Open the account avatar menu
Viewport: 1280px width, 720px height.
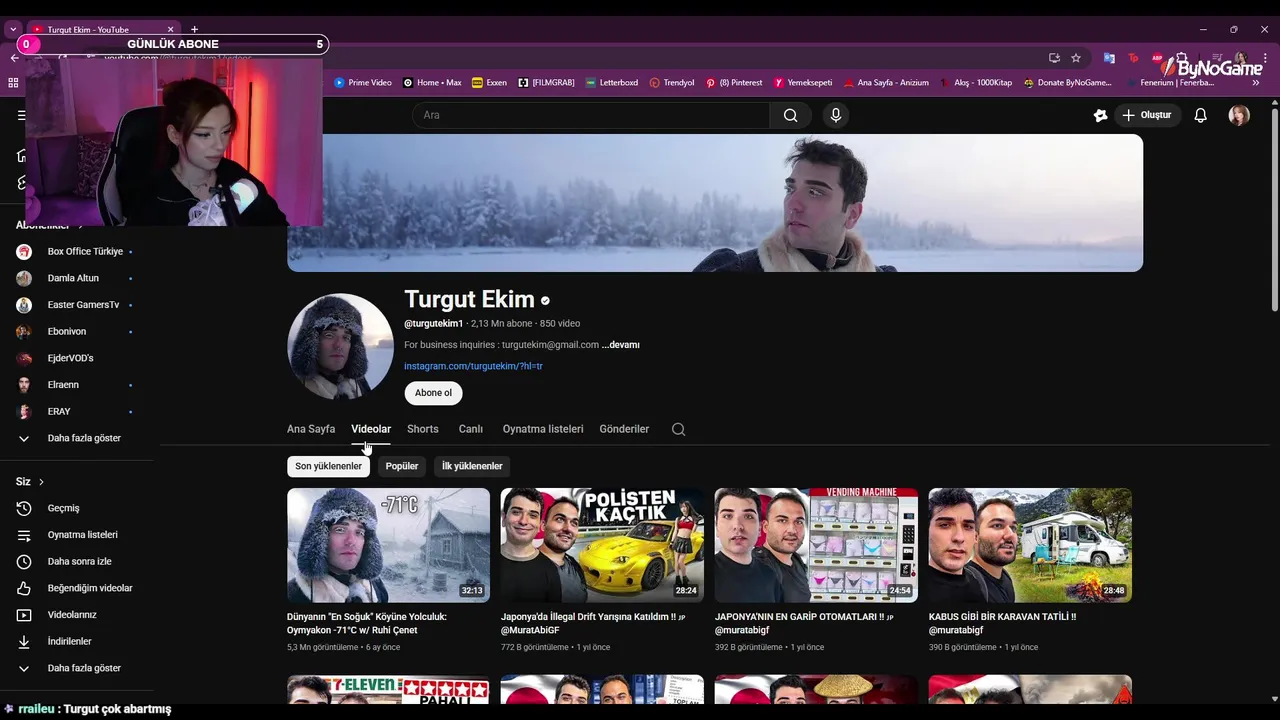coord(1239,115)
